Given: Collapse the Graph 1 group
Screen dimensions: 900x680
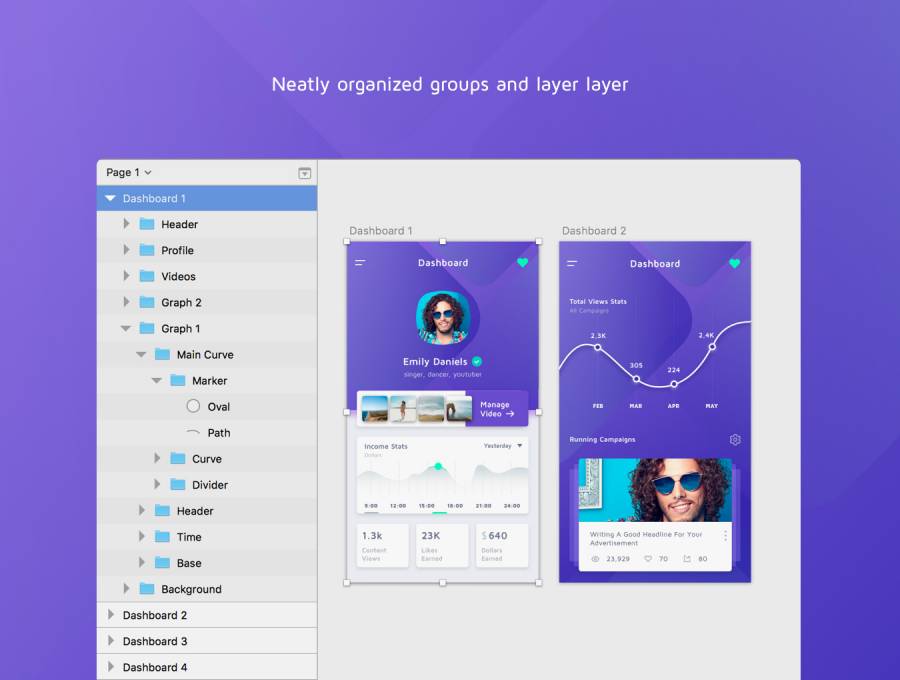Looking at the screenshot, I should pyautogui.click(x=126, y=328).
